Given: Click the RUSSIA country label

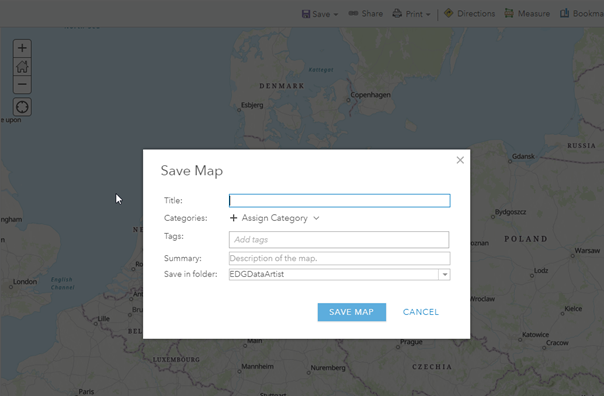Looking at the screenshot, I should (581, 146).
